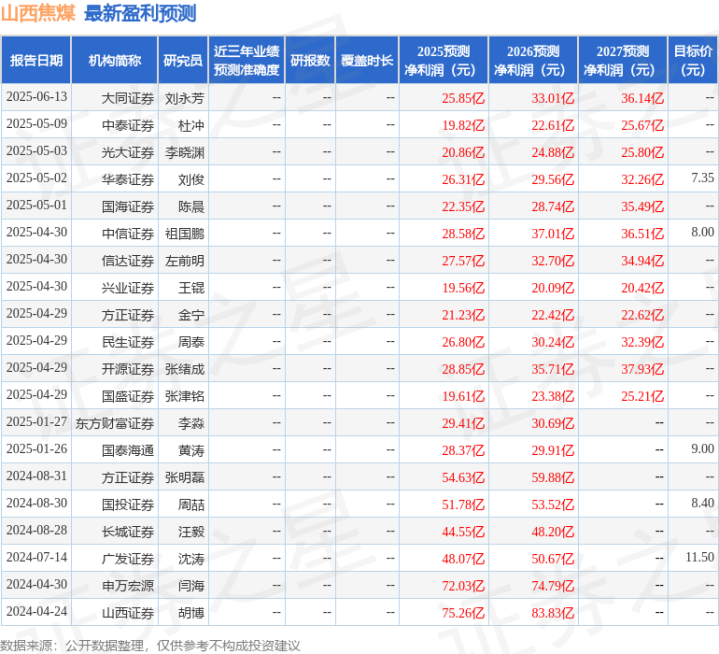Click the 33.01亿 profit value
Image resolution: width=719 pixels, height=654 pixels.
click(x=553, y=99)
